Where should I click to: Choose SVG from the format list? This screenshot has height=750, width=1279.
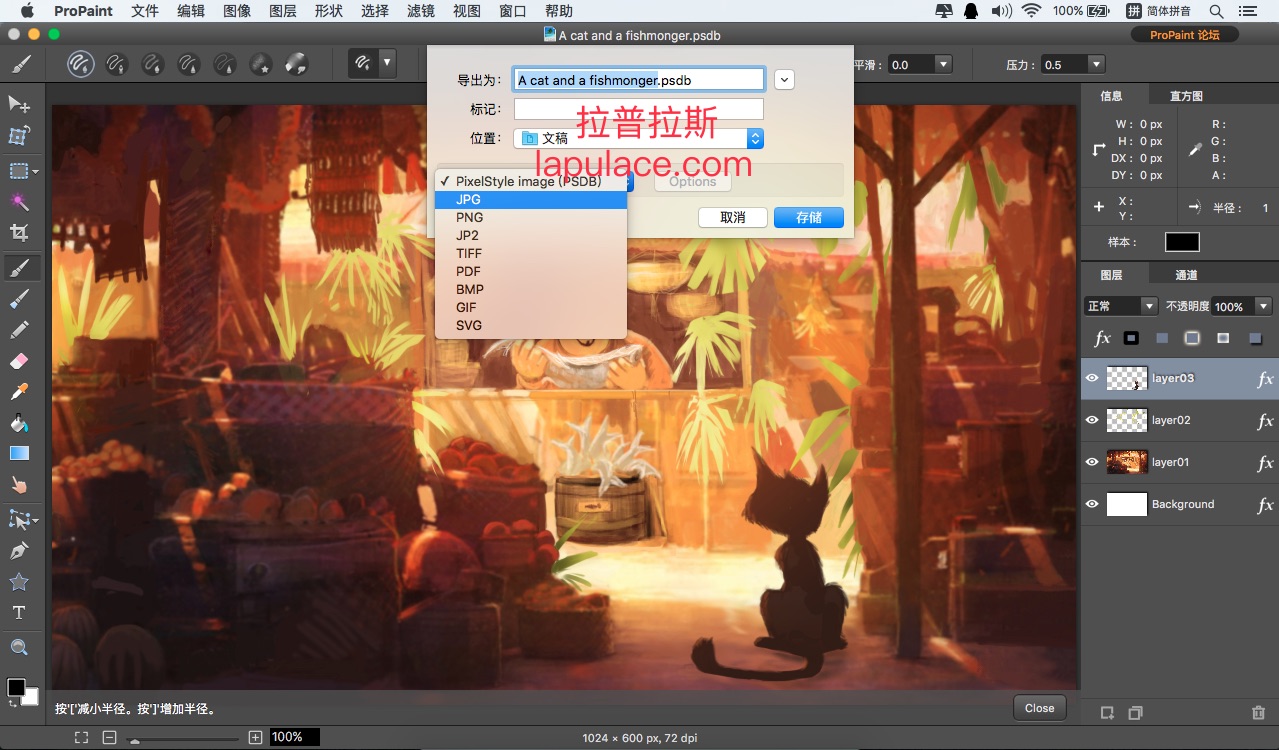531,325
